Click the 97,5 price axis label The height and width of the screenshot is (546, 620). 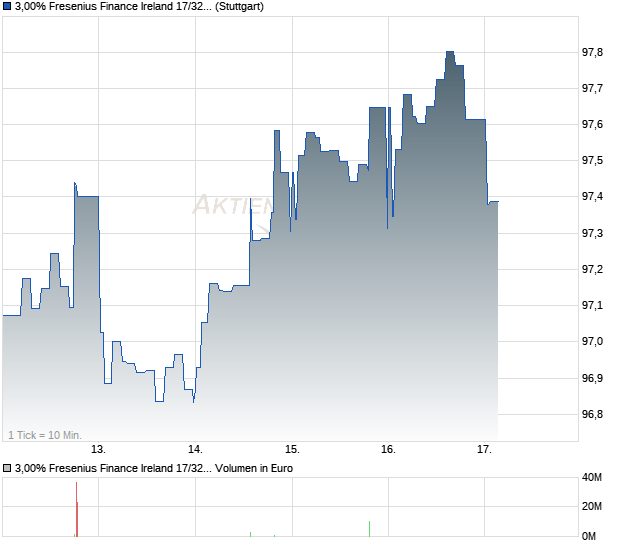coord(592,160)
